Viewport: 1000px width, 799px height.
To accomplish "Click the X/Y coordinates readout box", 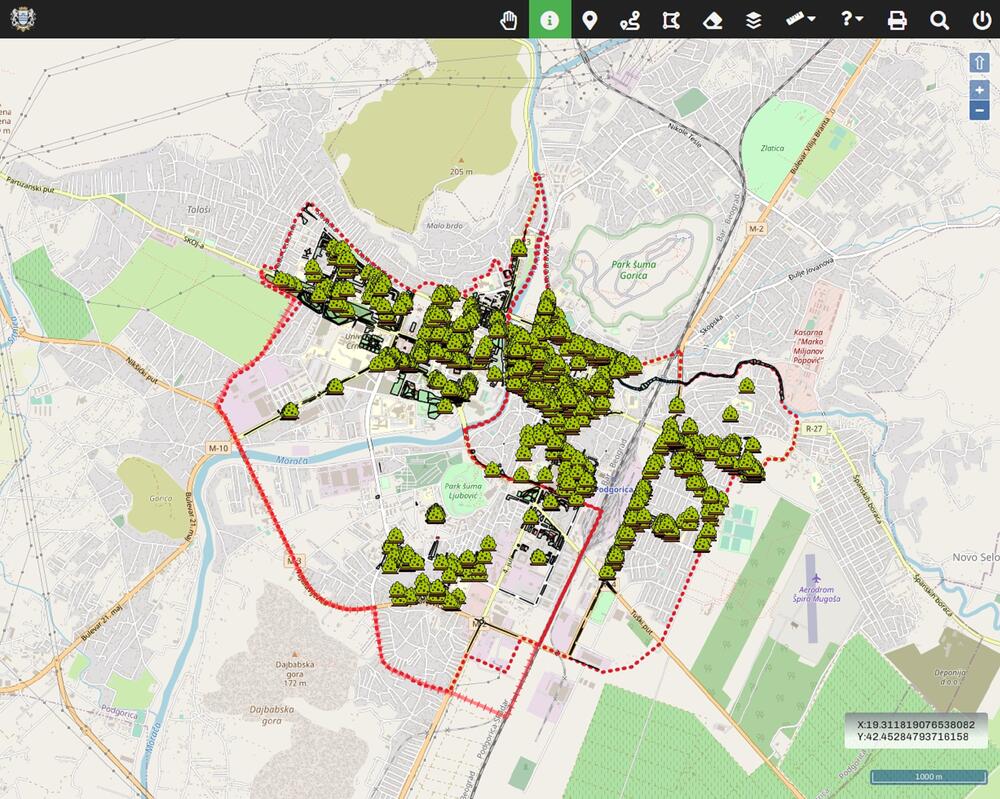I will [915, 730].
